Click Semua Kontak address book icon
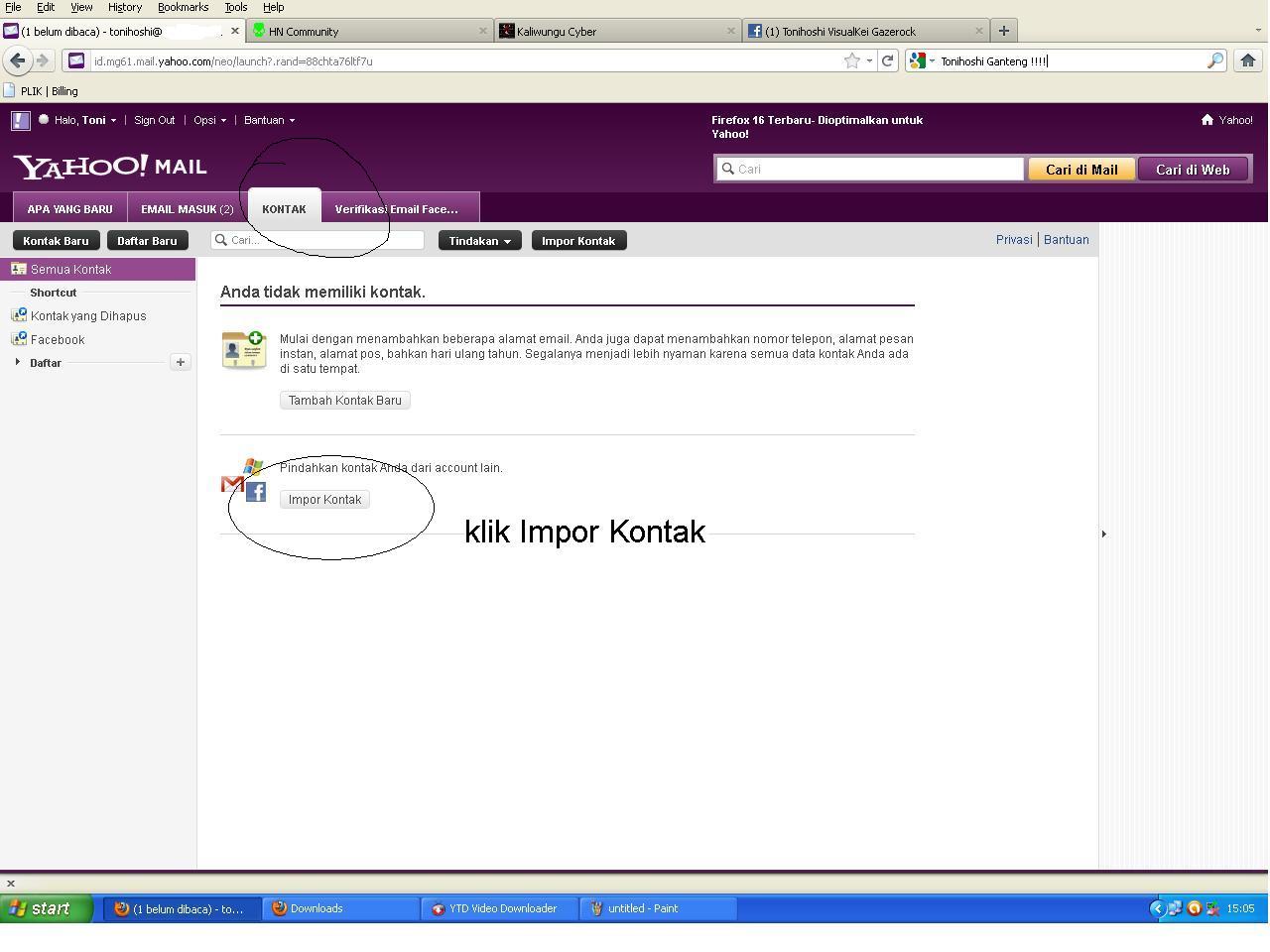Viewport: 1270px width, 952px height. click(x=18, y=269)
